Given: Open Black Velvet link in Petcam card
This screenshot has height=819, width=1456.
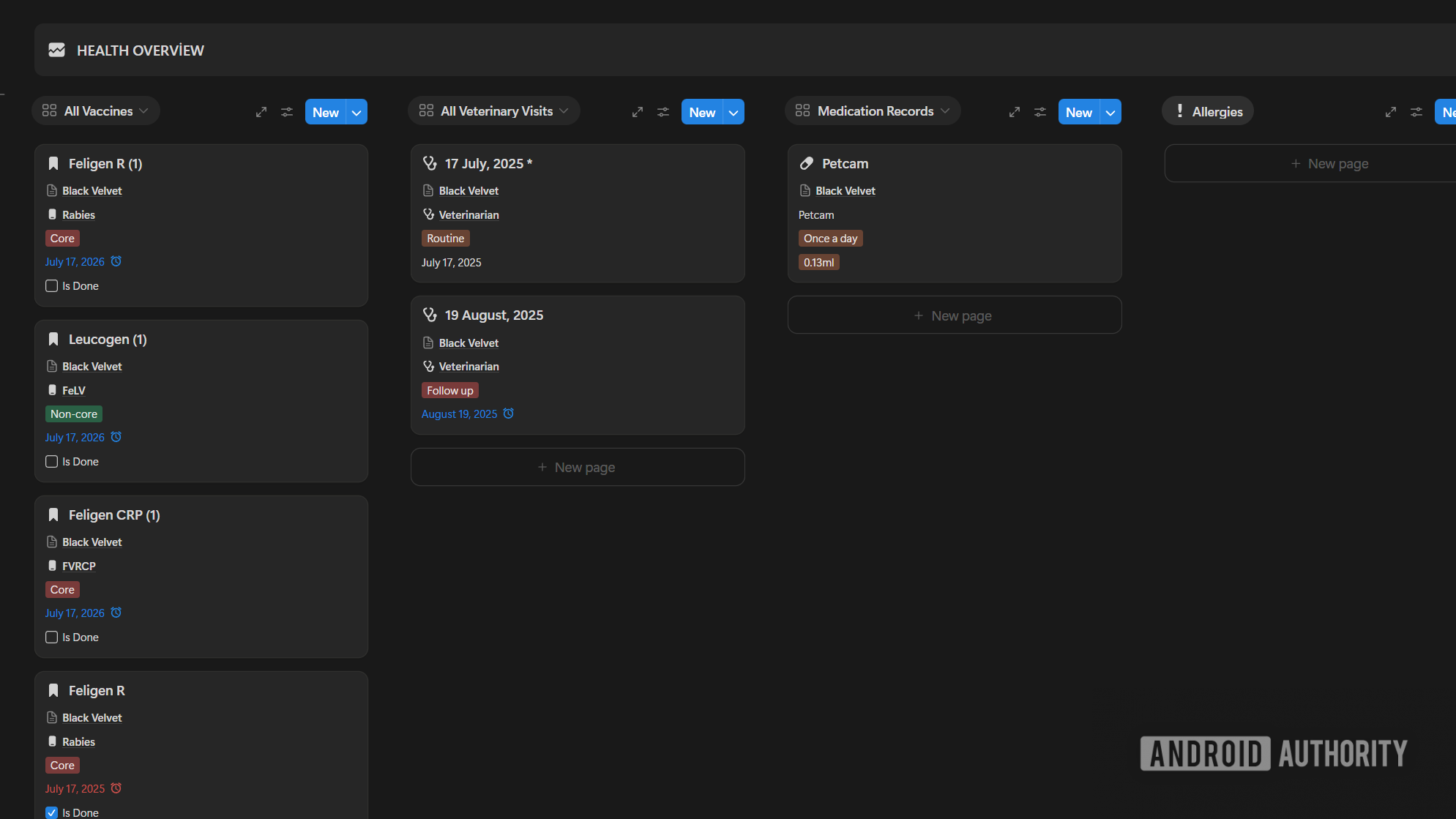Looking at the screenshot, I should pos(845,191).
